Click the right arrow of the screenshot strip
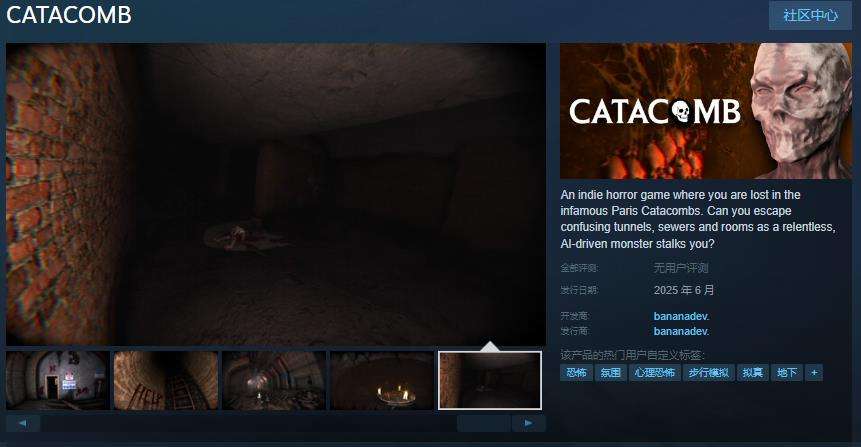The height and width of the screenshot is (447, 861). tap(528, 423)
